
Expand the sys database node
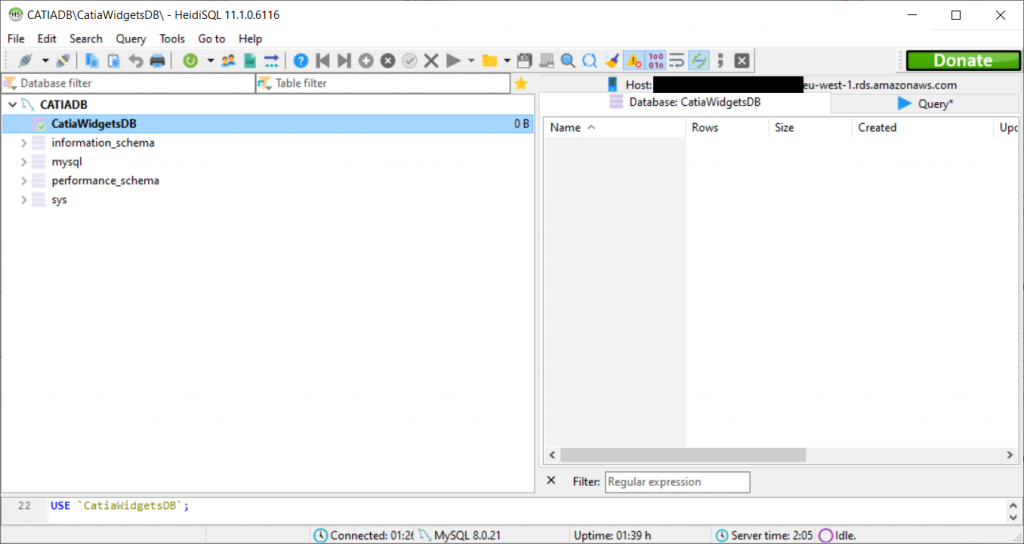click(x=24, y=200)
